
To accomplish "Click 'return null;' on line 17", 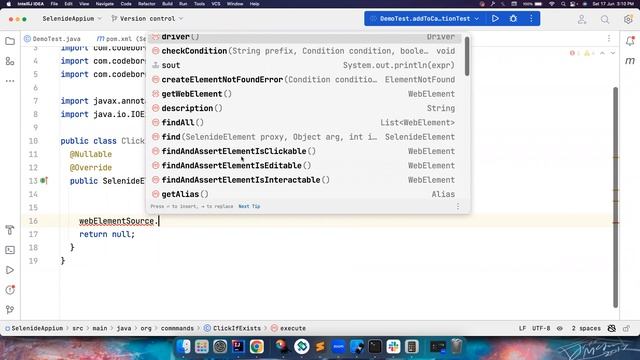I will click(107, 234).
